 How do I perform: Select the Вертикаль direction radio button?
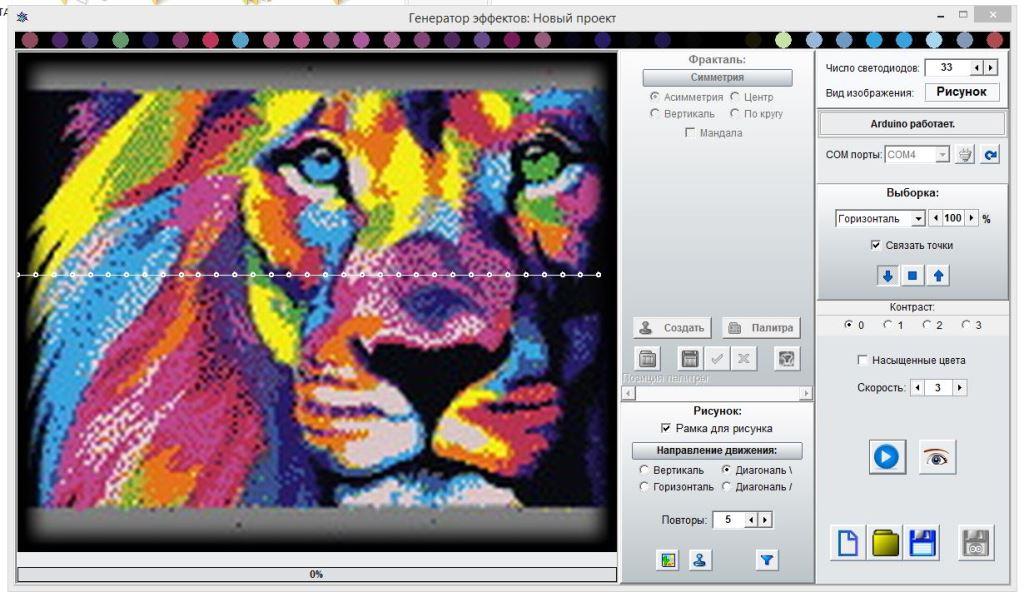[x=644, y=469]
